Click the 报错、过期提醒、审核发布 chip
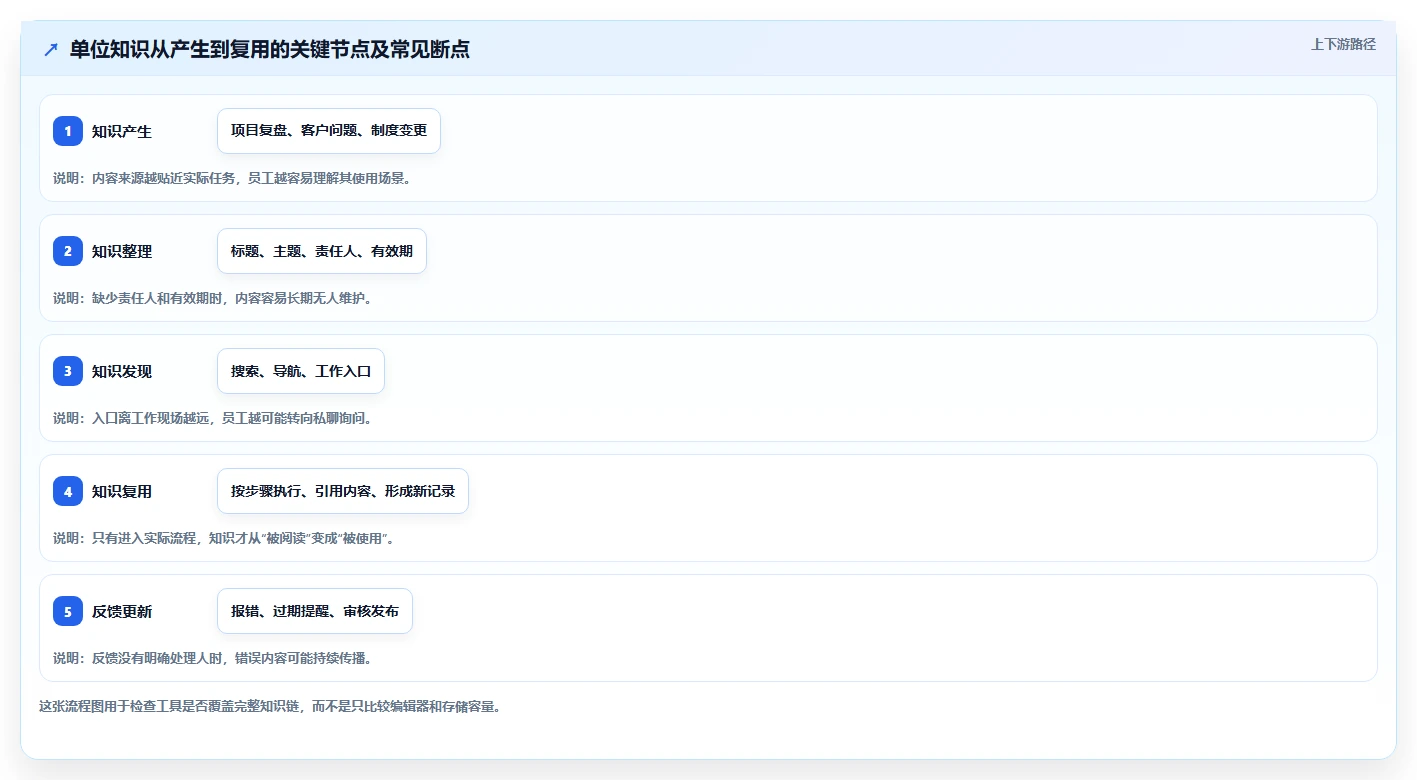This screenshot has width=1417, height=780. tap(315, 611)
